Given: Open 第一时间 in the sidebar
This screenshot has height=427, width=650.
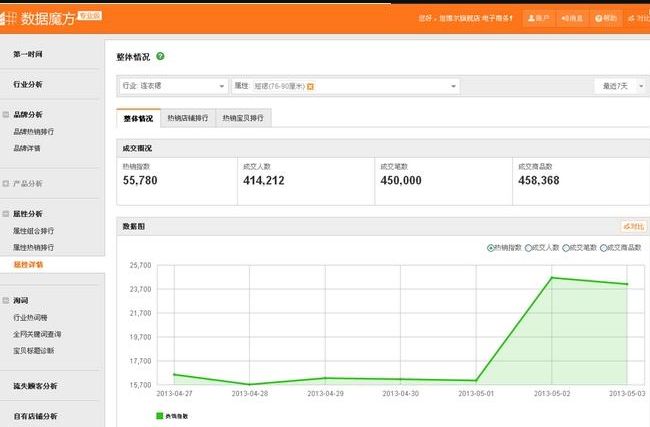Looking at the screenshot, I should pyautogui.click(x=28, y=54).
